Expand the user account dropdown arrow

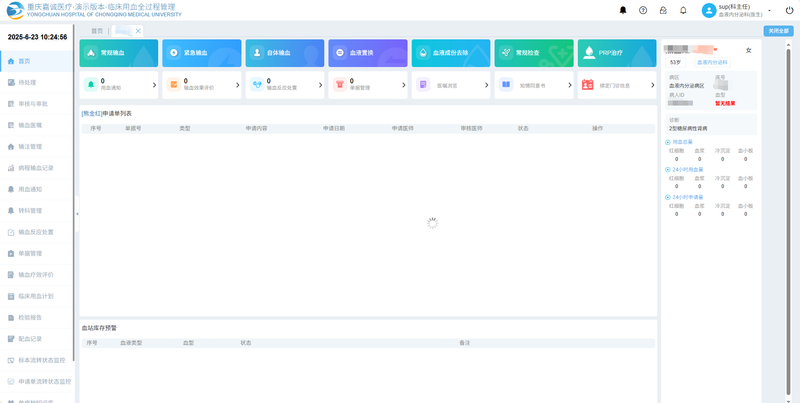(x=769, y=11)
